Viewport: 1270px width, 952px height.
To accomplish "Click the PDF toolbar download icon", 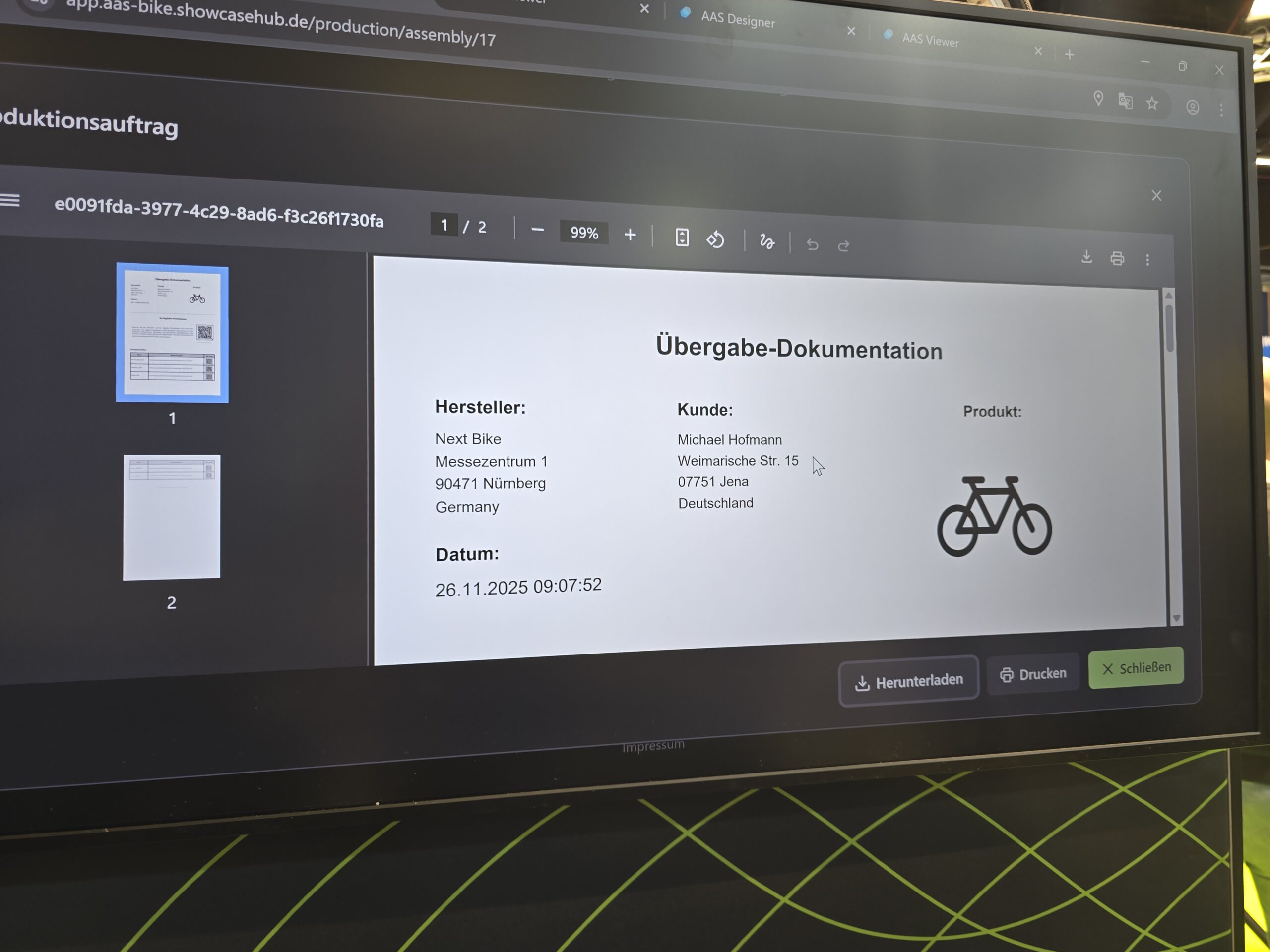I will pyautogui.click(x=1086, y=257).
